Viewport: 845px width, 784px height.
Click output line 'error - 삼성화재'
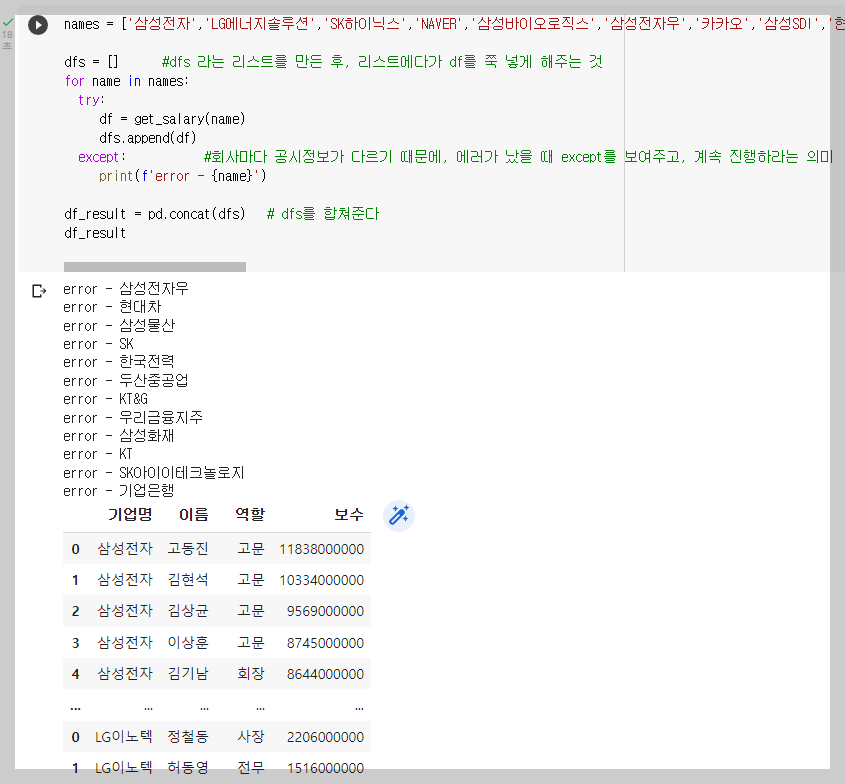click(119, 436)
